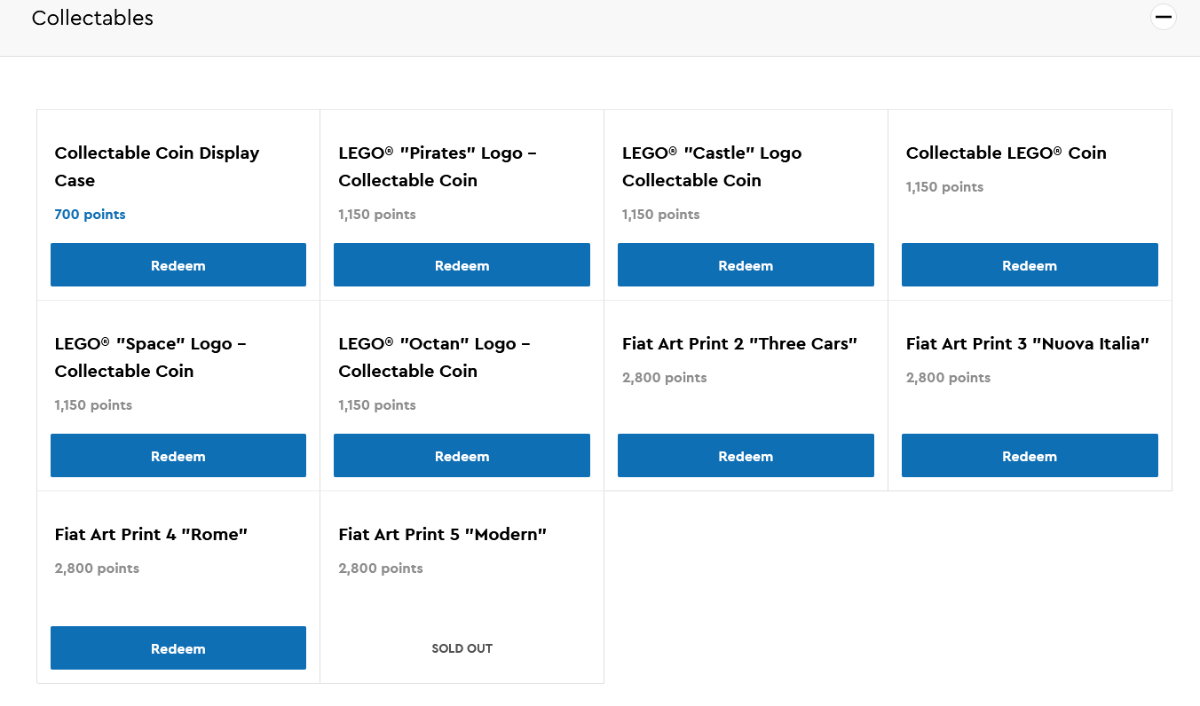The image size is (1200, 706).
Task: Click 1,150 points under the Space coin
Action: pos(93,405)
